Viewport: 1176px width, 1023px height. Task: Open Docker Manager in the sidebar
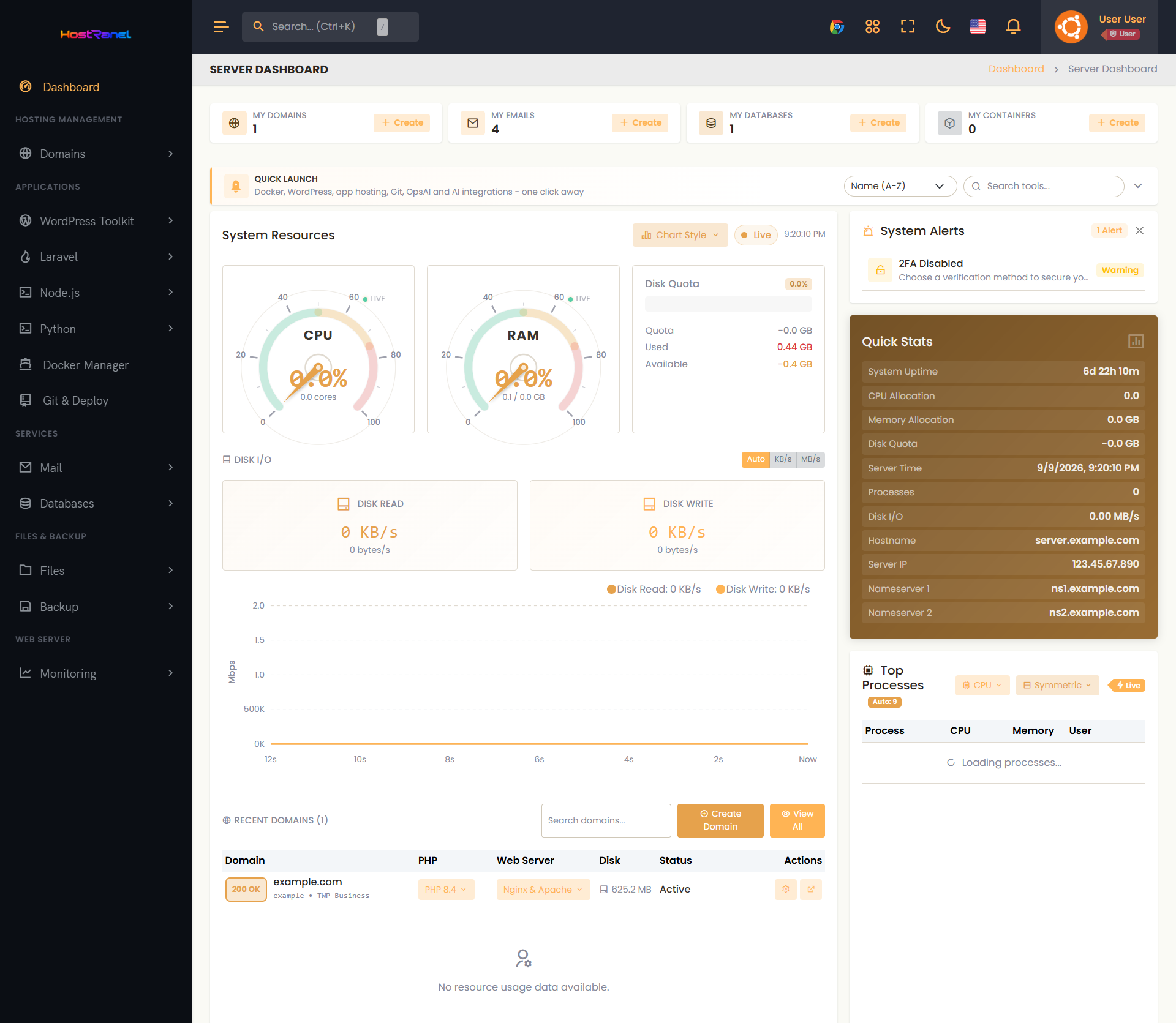click(x=96, y=365)
